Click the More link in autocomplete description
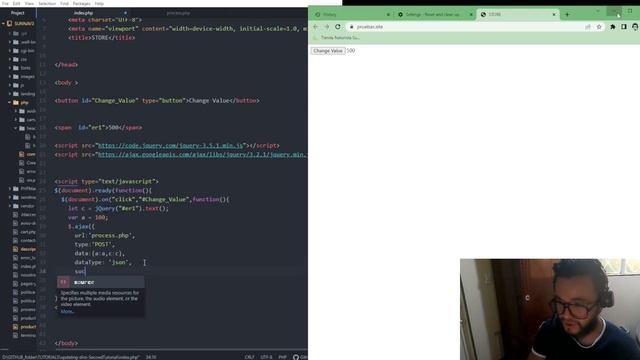Viewport: 640px width, 360px height. coord(67,311)
